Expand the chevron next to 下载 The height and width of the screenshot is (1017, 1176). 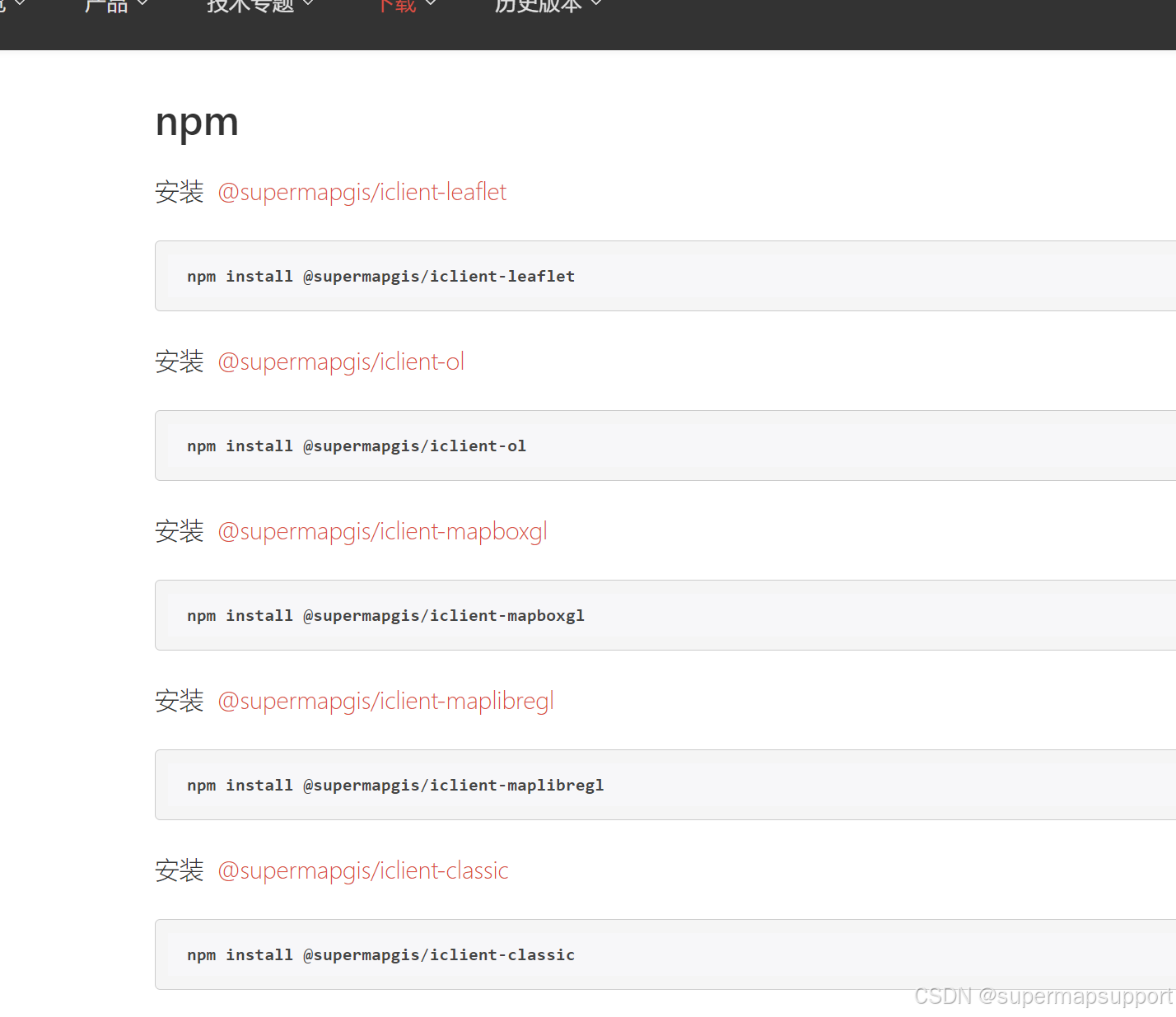[x=431, y=4]
